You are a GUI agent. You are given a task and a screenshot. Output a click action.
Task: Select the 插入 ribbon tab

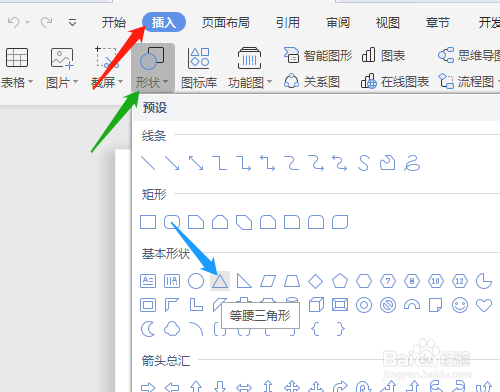click(164, 22)
